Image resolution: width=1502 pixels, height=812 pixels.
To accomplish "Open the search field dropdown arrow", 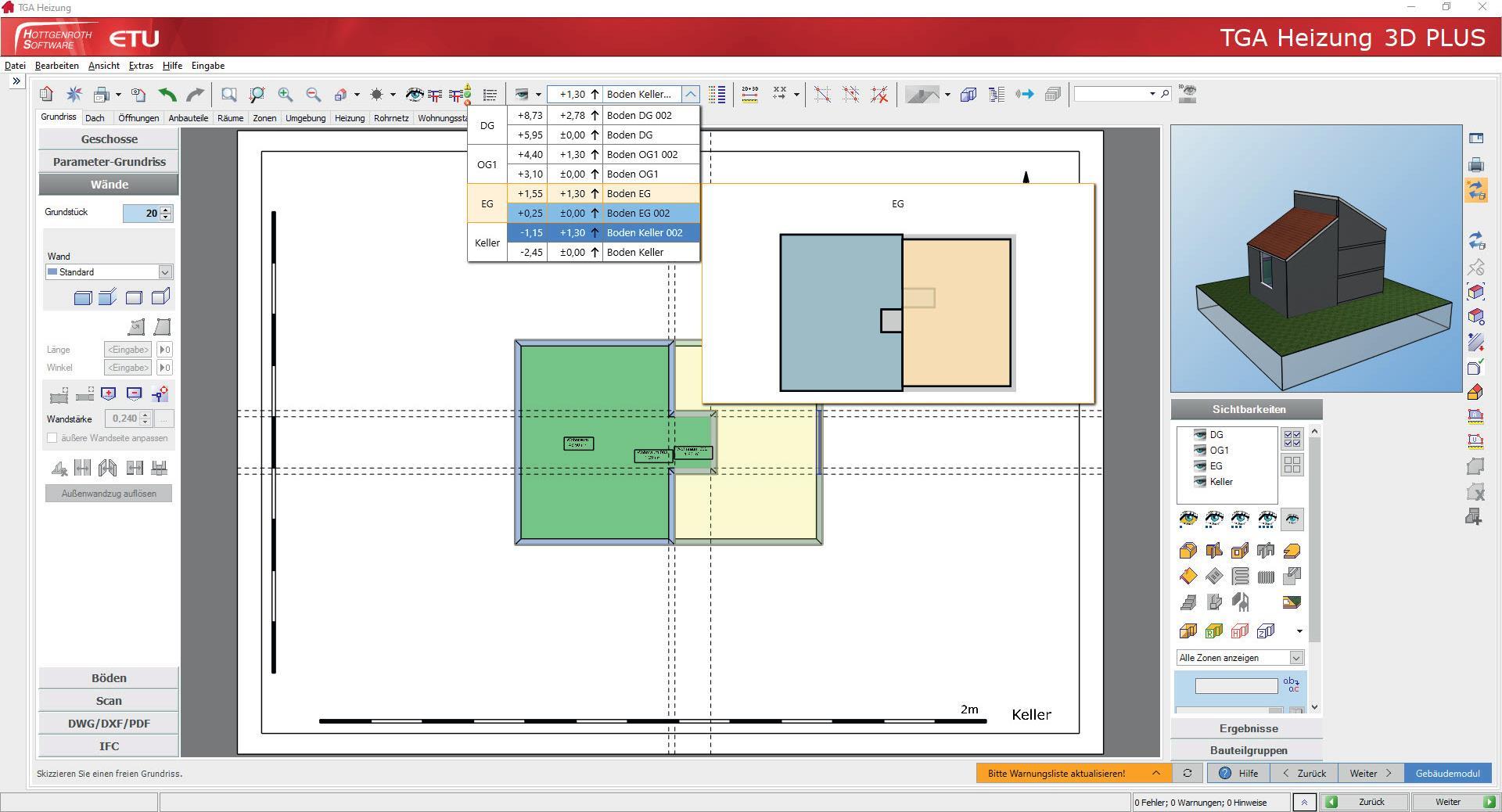I will tap(1152, 94).
